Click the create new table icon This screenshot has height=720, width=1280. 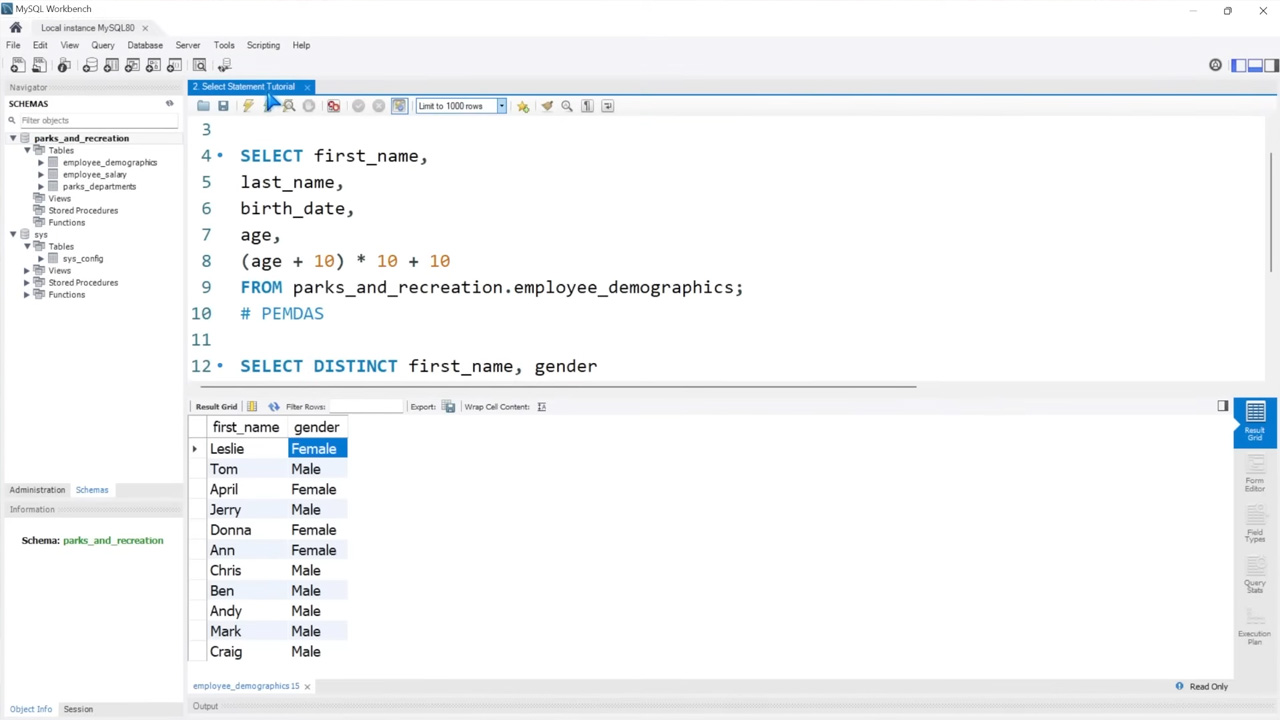[x=111, y=66]
